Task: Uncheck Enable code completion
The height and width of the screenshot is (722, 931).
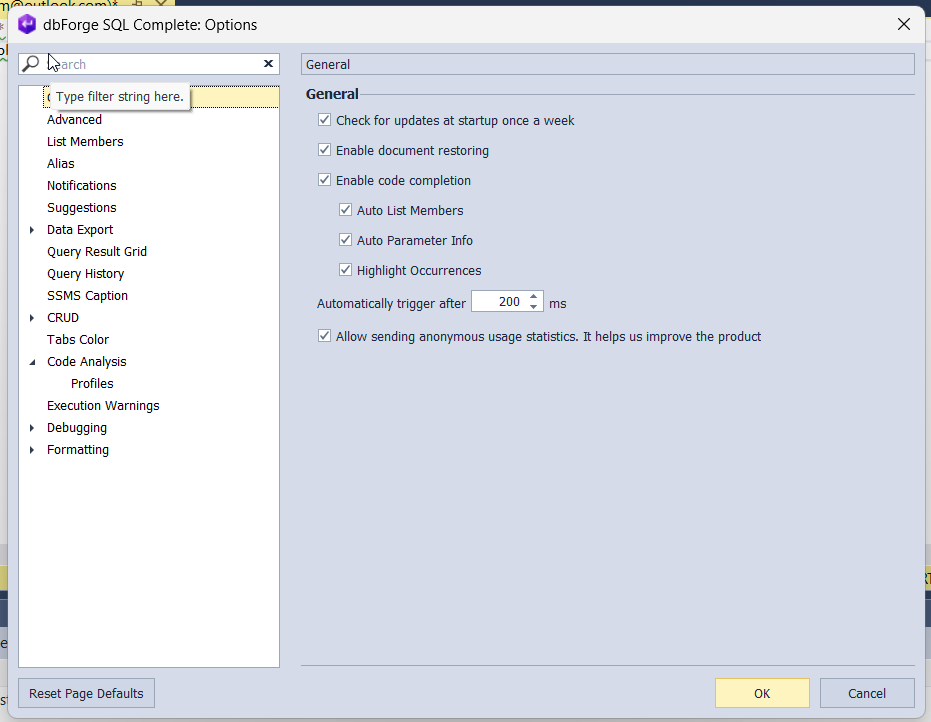Action: click(x=324, y=181)
